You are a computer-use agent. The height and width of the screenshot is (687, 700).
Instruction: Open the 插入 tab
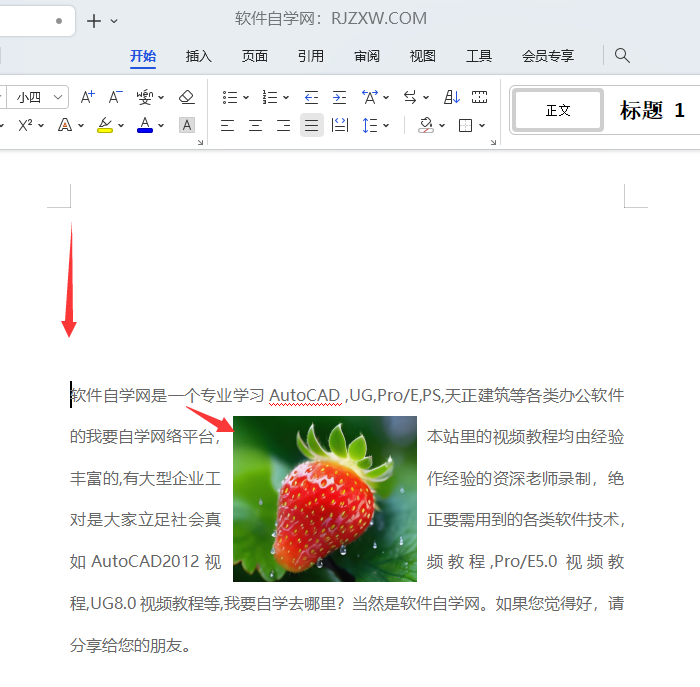pyautogui.click(x=199, y=56)
